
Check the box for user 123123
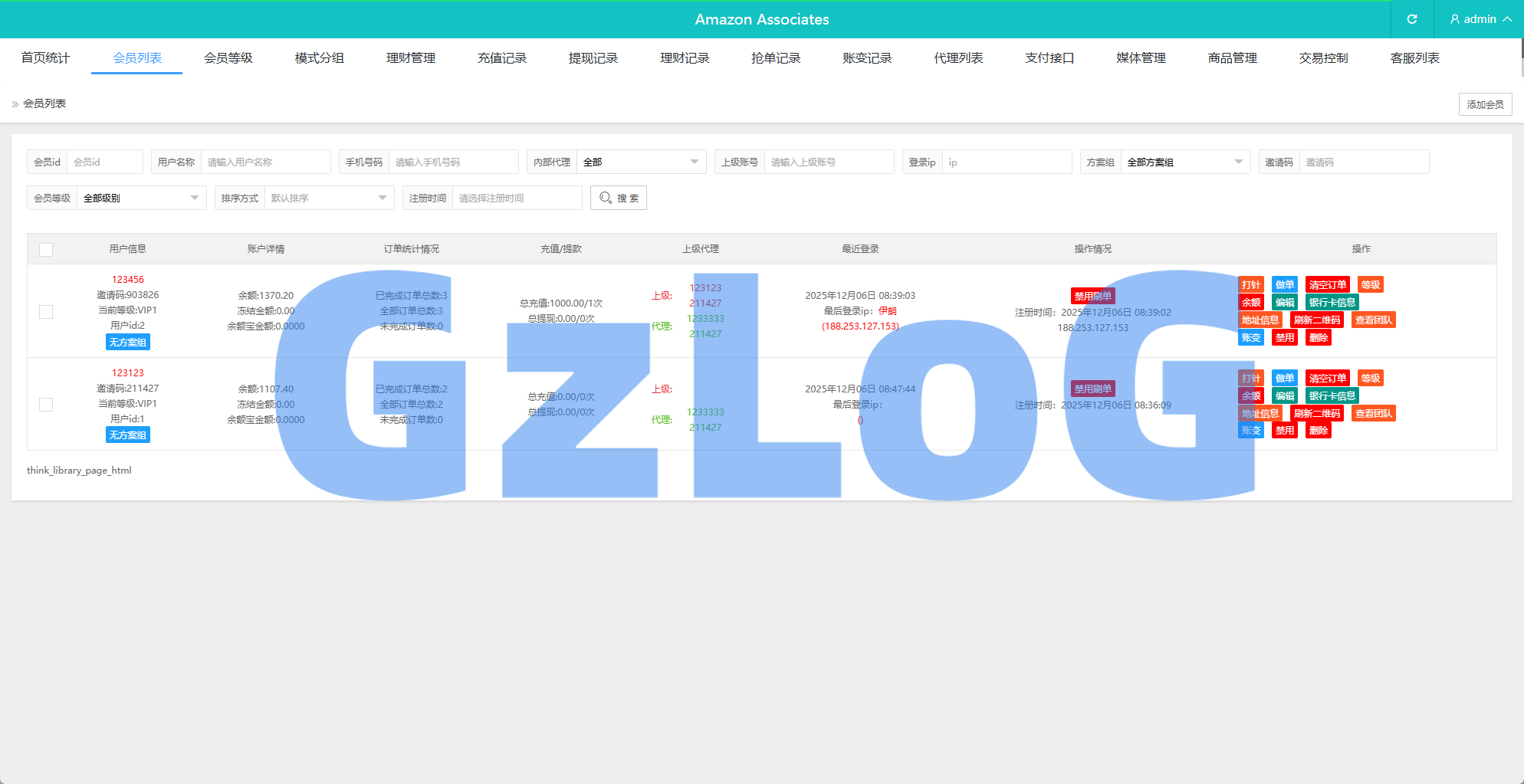pos(46,405)
